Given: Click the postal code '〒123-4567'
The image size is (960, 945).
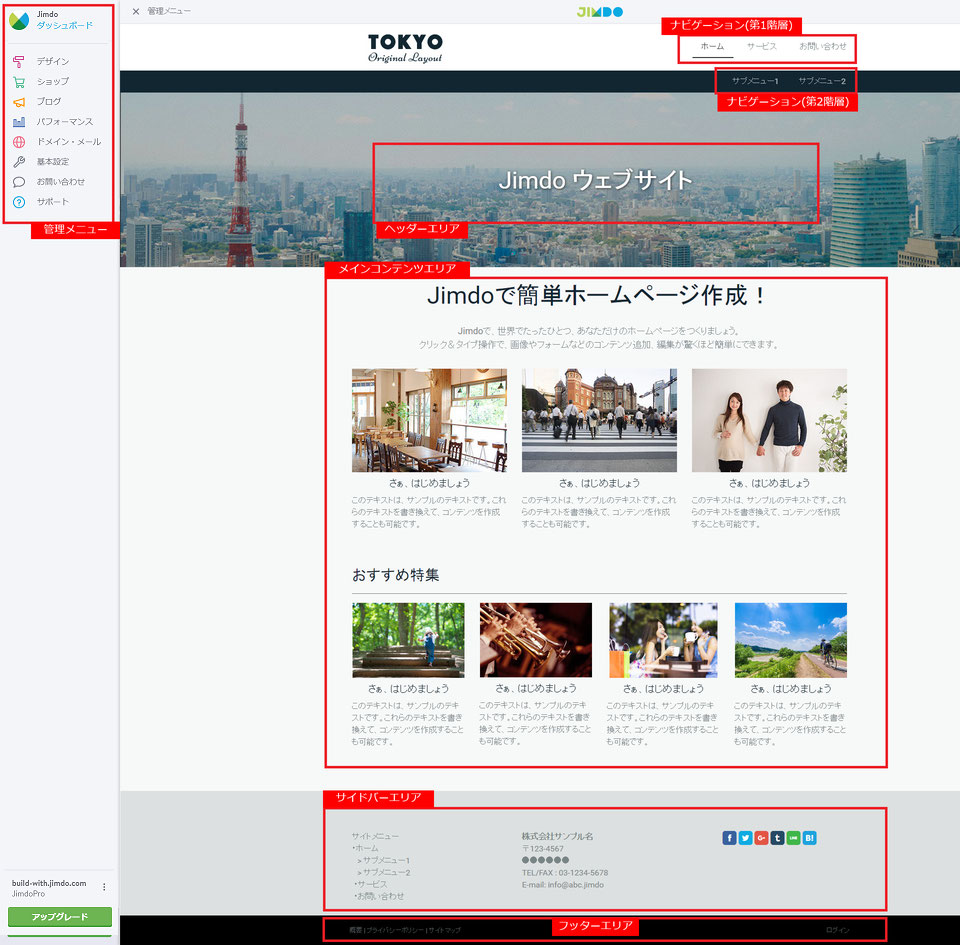Looking at the screenshot, I should (542, 848).
